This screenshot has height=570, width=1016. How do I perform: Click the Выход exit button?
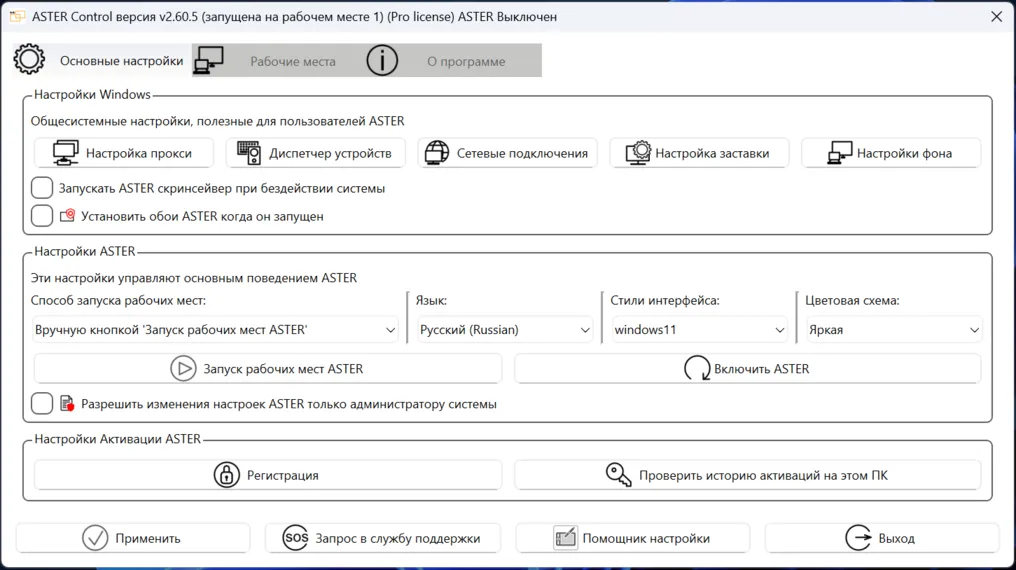click(x=881, y=538)
